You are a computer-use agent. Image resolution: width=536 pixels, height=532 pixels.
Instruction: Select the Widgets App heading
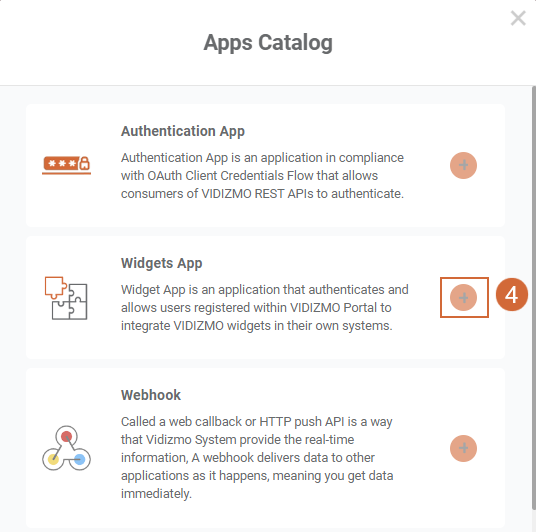tap(161, 263)
